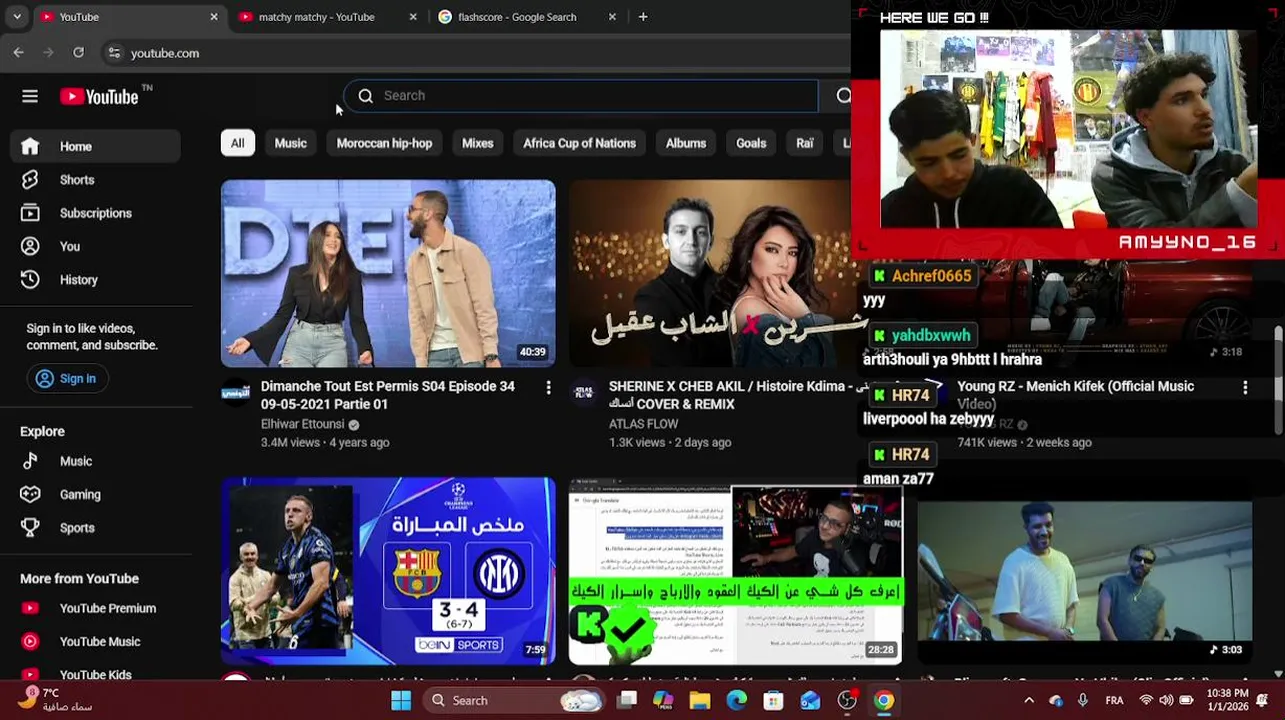Open more options for Young RZ video
Image resolution: width=1285 pixels, height=720 pixels.
(x=1245, y=387)
